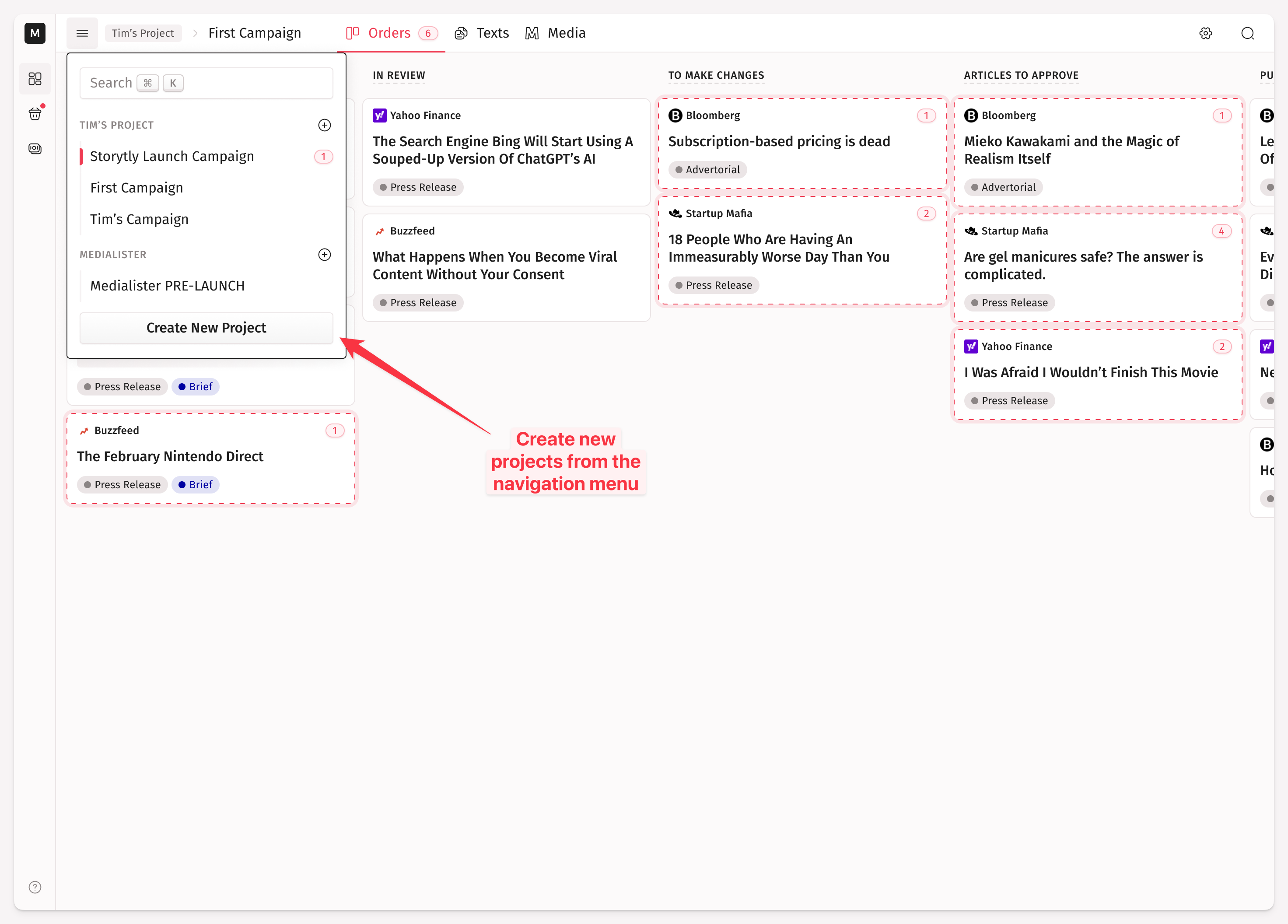Click Tim's Project breadcrumb
This screenshot has height=924, width=1288.
[x=143, y=33]
